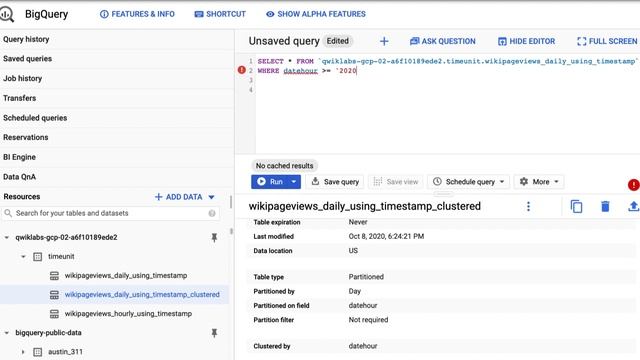Click the copy table icon

(x=576, y=207)
